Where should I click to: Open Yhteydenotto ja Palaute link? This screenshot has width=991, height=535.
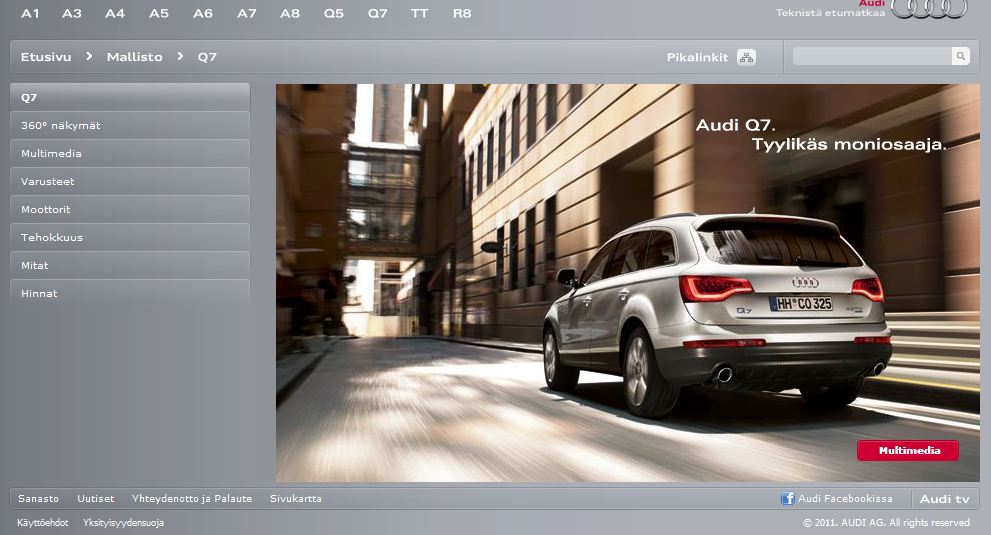click(192, 499)
